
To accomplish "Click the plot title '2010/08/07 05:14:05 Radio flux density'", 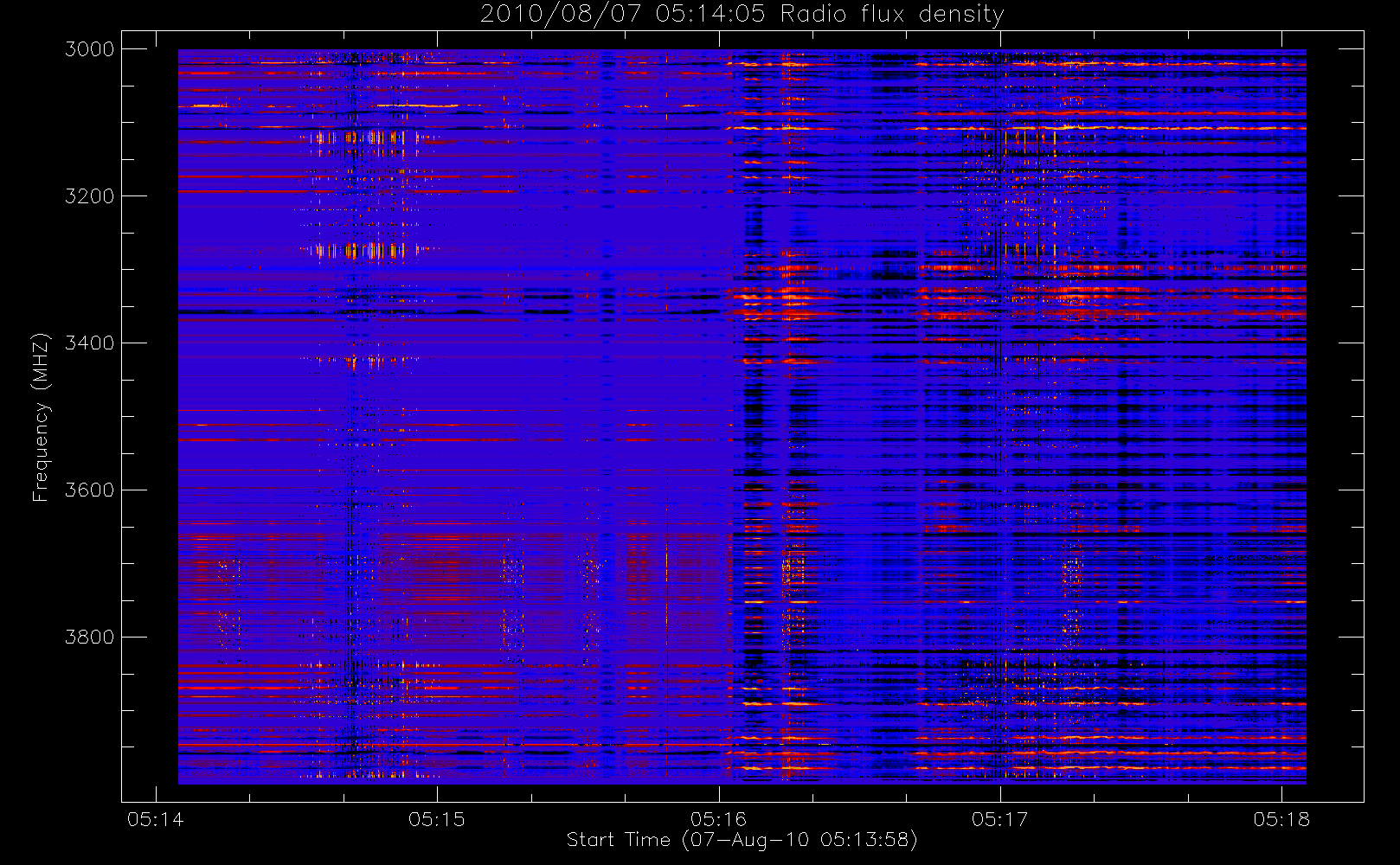I will pyautogui.click(x=742, y=15).
